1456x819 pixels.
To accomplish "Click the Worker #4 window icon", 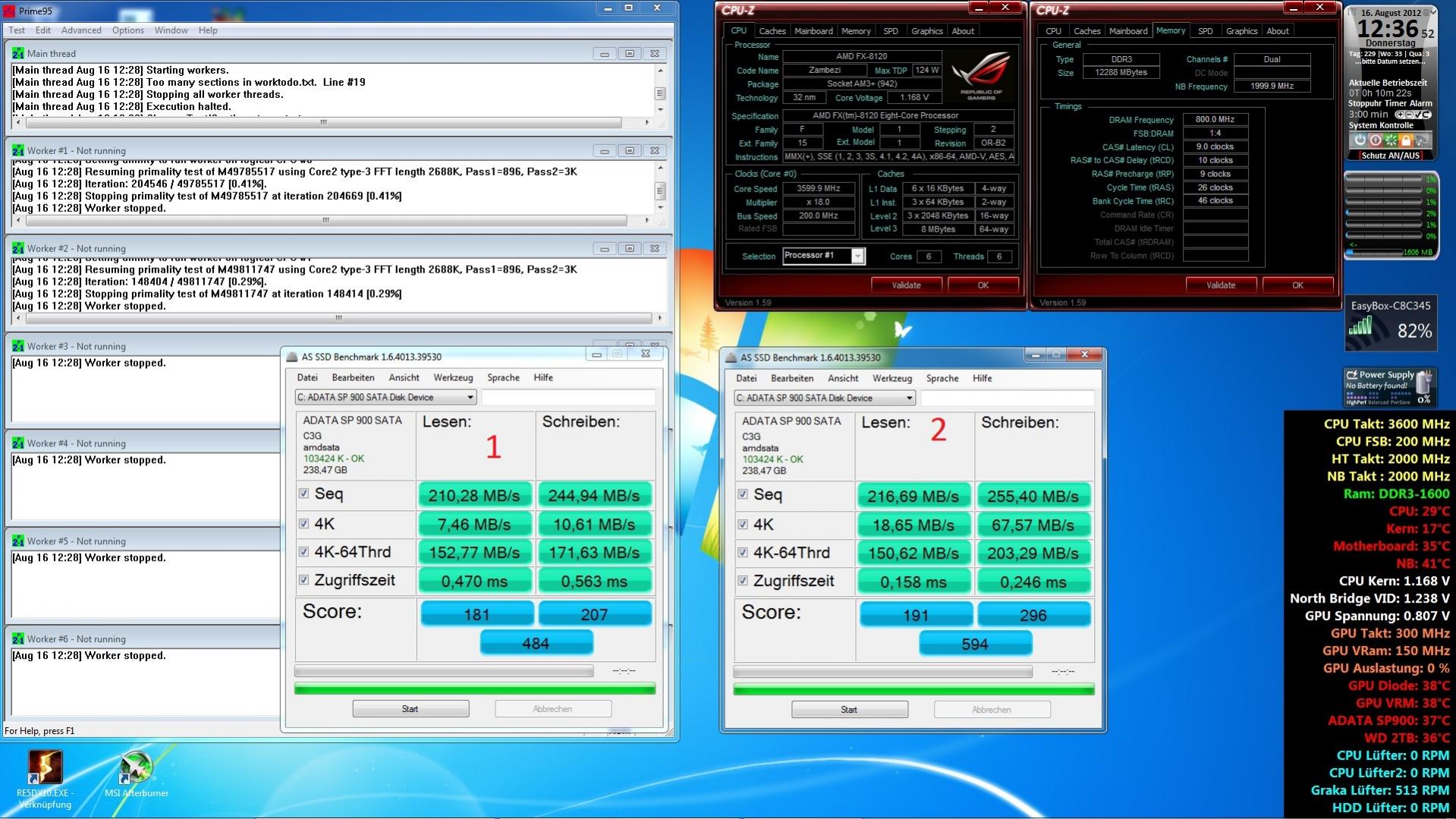I will point(17,443).
